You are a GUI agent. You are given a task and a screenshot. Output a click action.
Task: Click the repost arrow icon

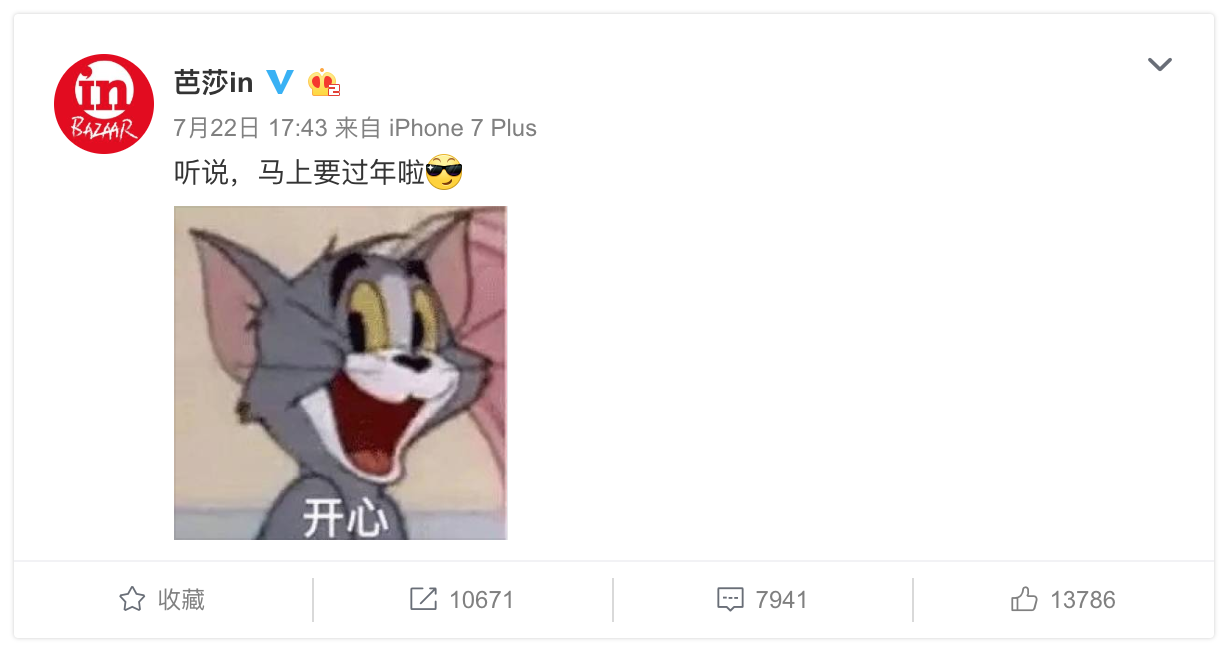(x=423, y=599)
